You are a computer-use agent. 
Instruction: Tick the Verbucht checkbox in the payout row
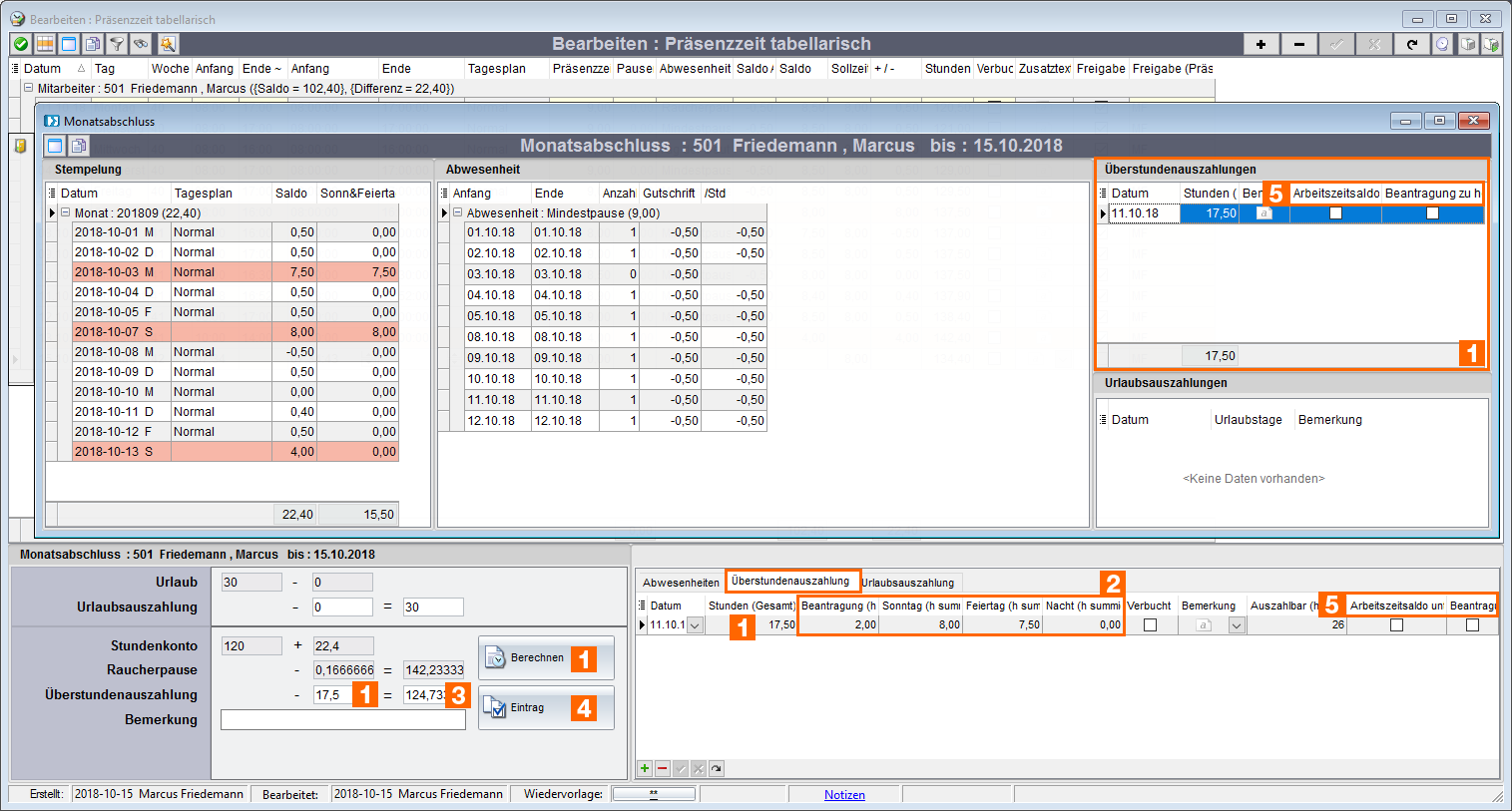tap(1150, 625)
